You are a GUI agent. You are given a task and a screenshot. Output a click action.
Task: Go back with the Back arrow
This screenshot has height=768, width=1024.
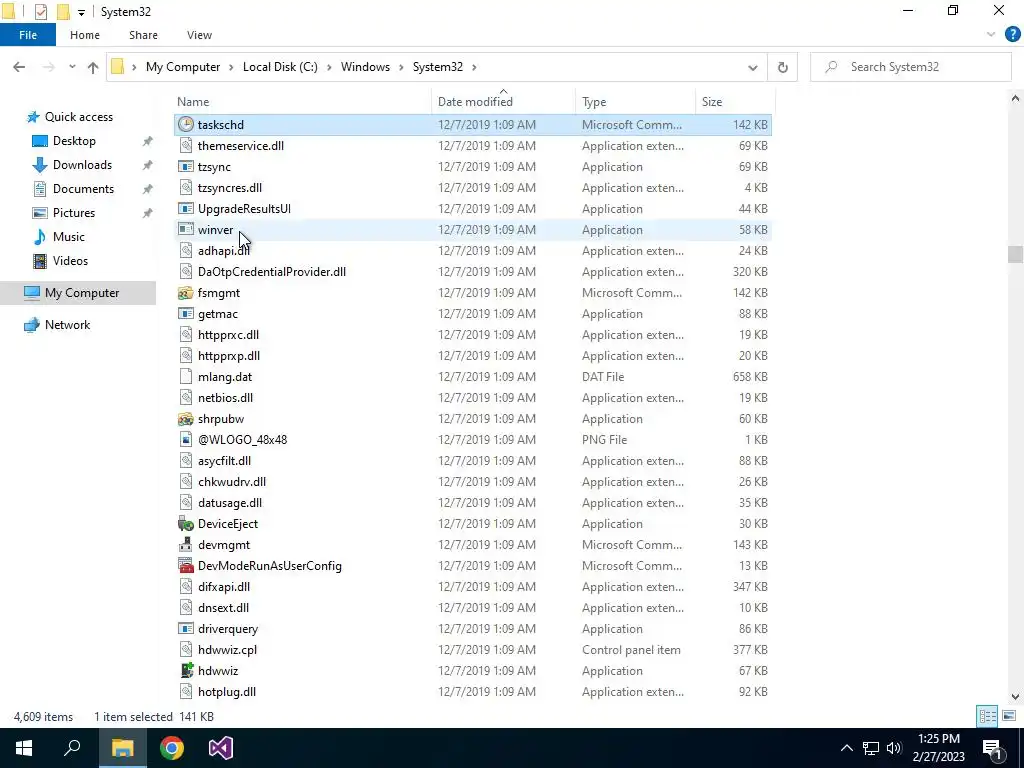click(19, 67)
